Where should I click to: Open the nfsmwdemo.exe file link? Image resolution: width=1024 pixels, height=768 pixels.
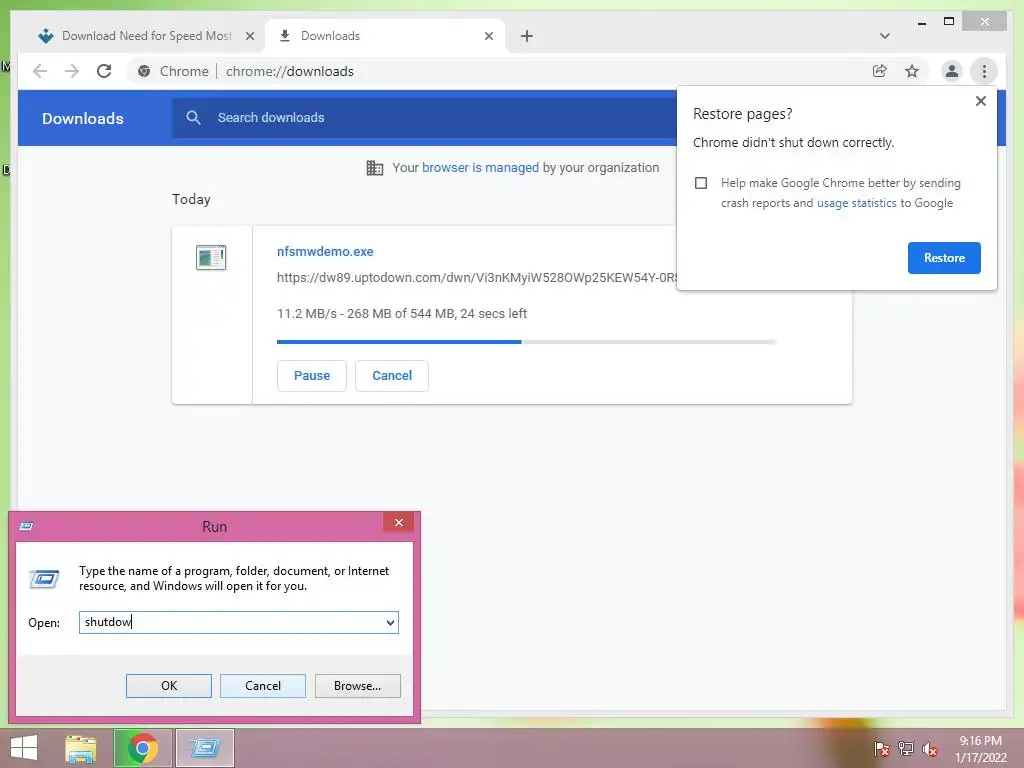pyautogui.click(x=325, y=251)
